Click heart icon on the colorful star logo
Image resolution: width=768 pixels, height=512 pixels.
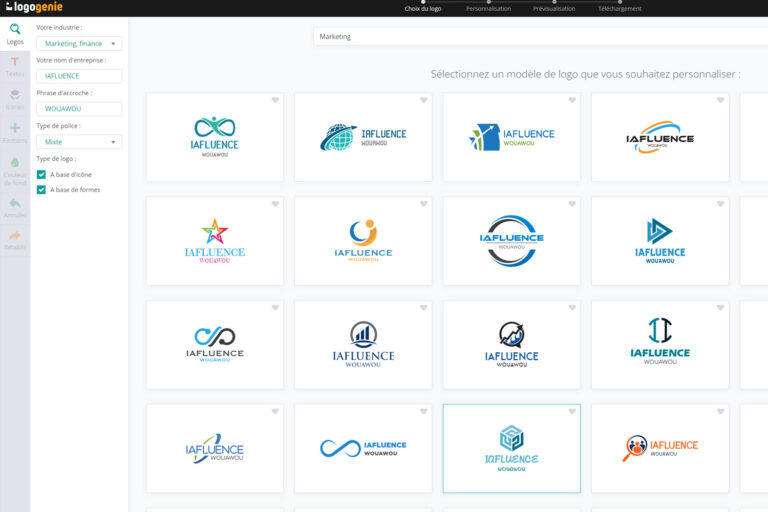coord(275,204)
